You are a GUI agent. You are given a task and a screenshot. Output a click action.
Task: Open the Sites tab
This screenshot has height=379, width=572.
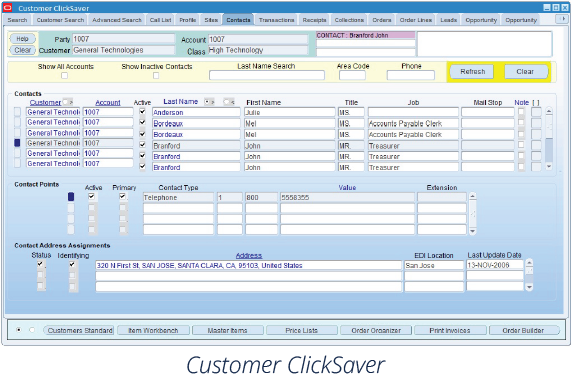pos(211,20)
